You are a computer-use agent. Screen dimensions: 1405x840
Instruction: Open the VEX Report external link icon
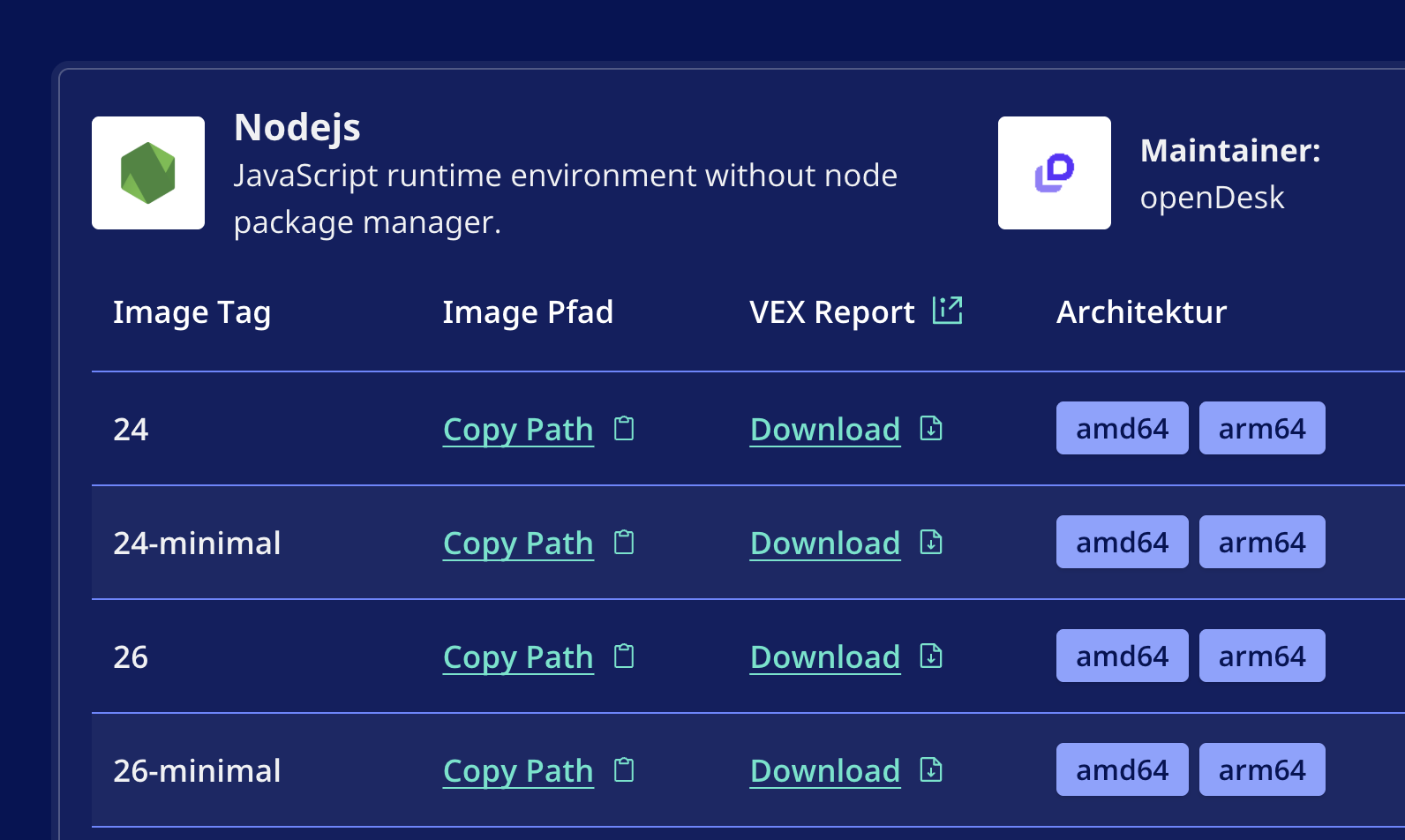948,311
